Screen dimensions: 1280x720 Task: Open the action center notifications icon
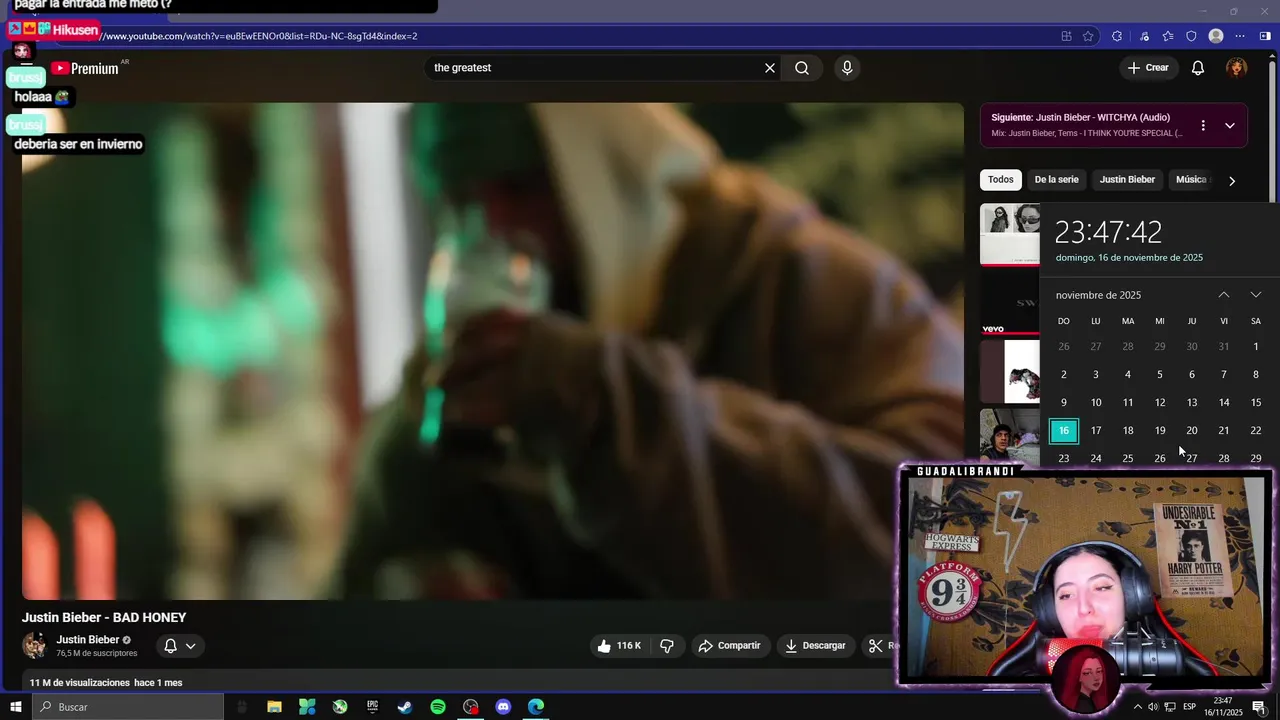(x=1259, y=707)
